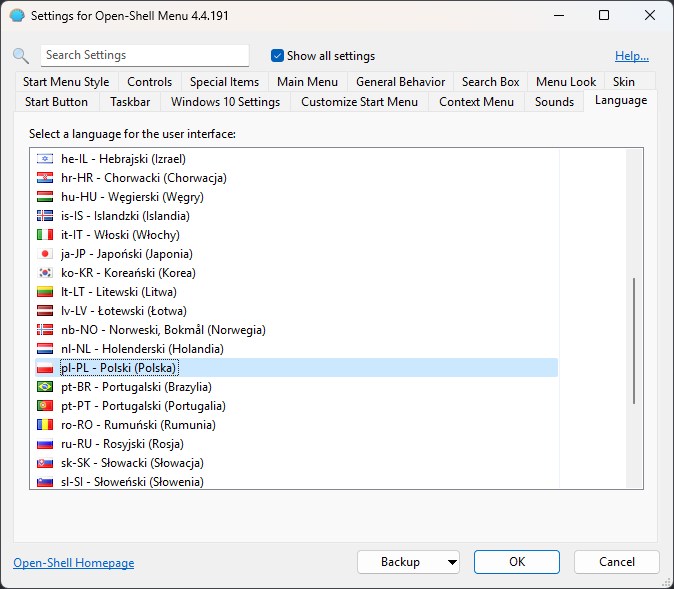
Task: Switch to the Start Menu Style tab
Action: point(66,82)
